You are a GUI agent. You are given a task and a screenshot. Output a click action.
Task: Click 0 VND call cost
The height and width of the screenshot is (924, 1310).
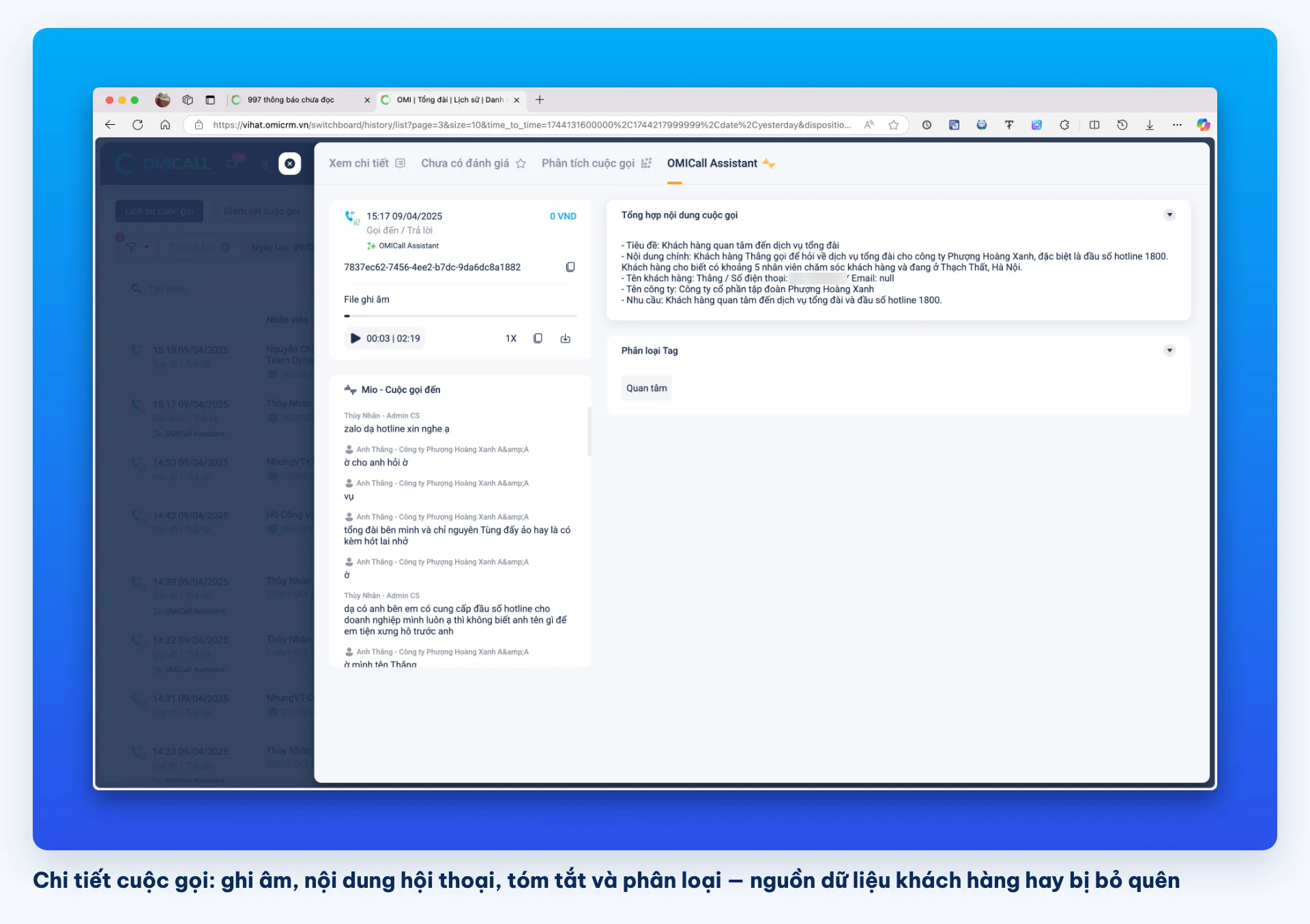point(563,216)
